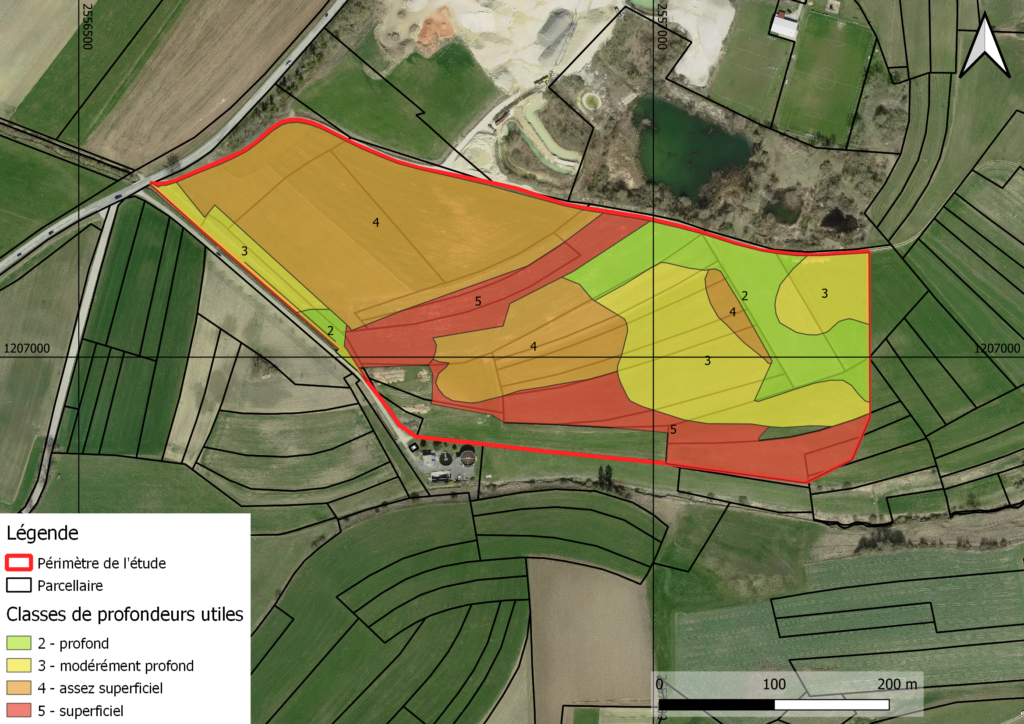Click the white segment of the scale bar
The image size is (1024, 724).
pos(830,706)
